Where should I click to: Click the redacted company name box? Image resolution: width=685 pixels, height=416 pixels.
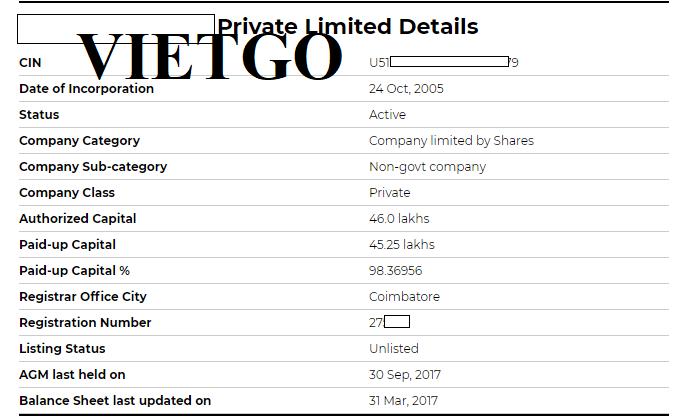click(116, 29)
